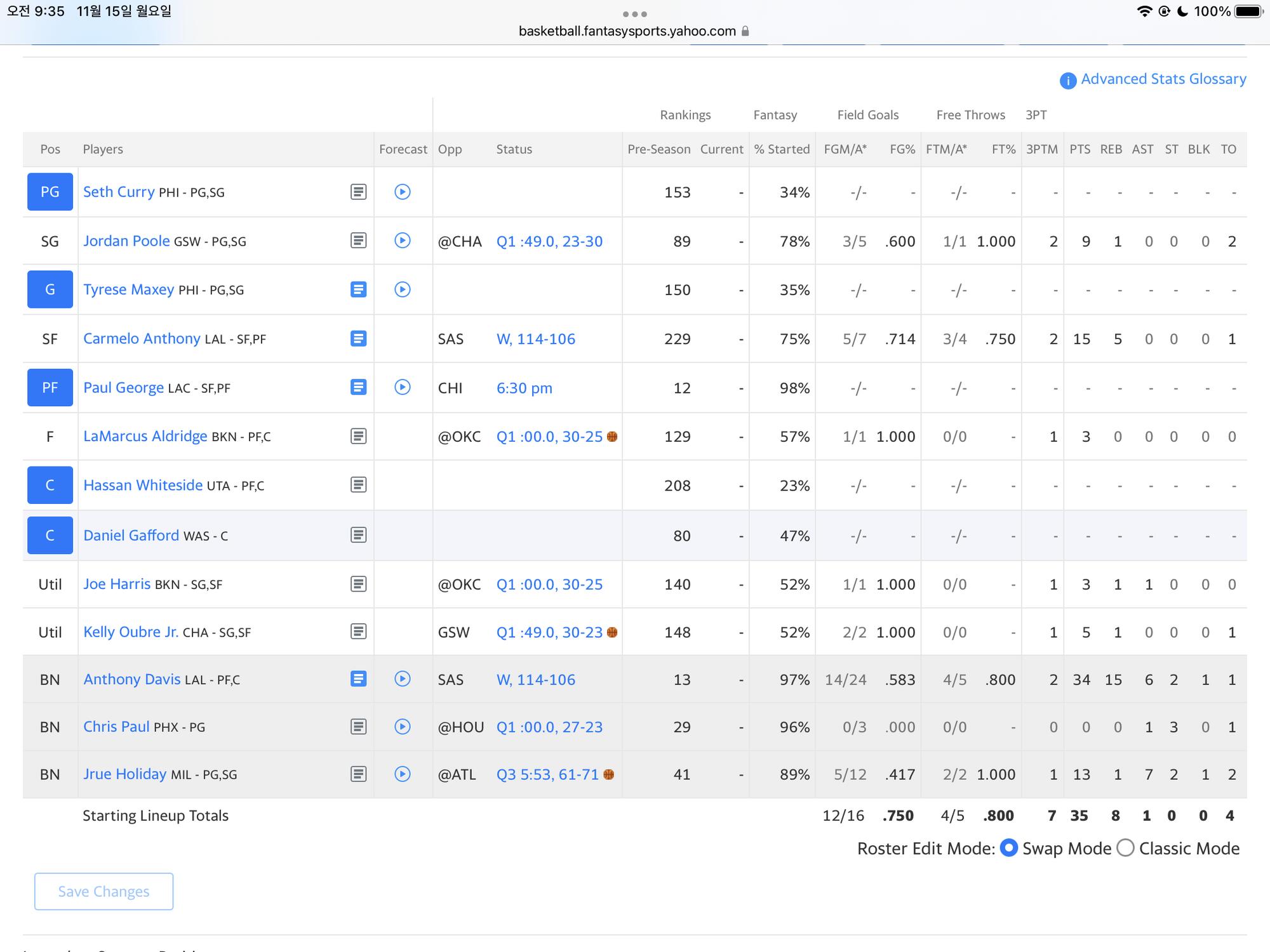
Task: Select Swap Mode radio button
Action: pos(1008,848)
